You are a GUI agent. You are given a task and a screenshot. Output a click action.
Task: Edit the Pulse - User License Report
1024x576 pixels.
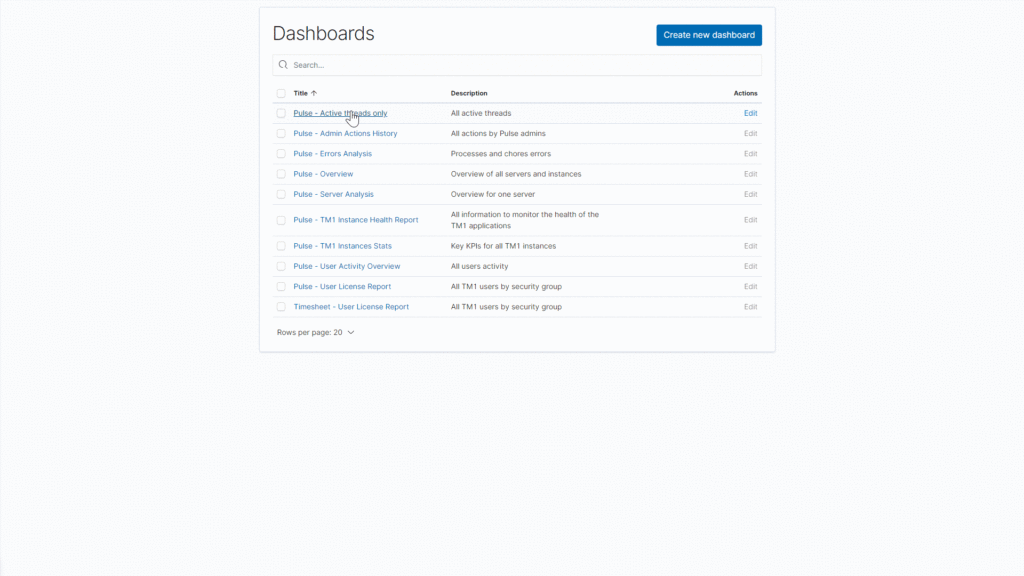(750, 287)
